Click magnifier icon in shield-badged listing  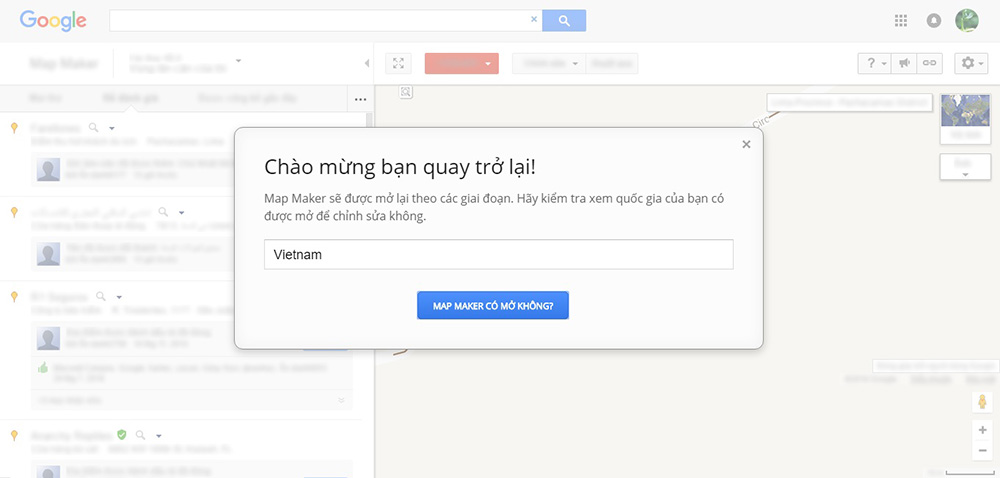140,435
